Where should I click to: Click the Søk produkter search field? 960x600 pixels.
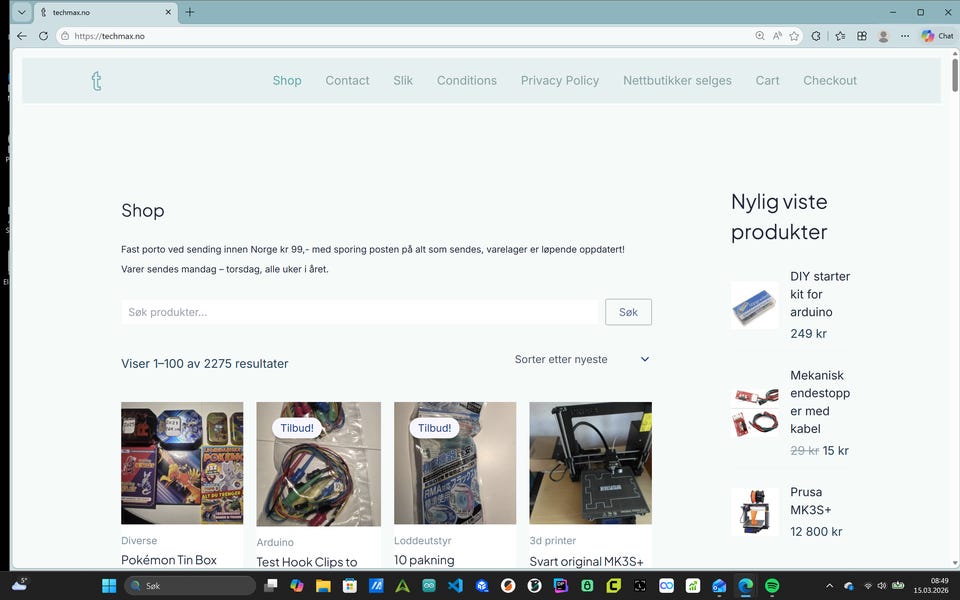pyautogui.click(x=359, y=312)
